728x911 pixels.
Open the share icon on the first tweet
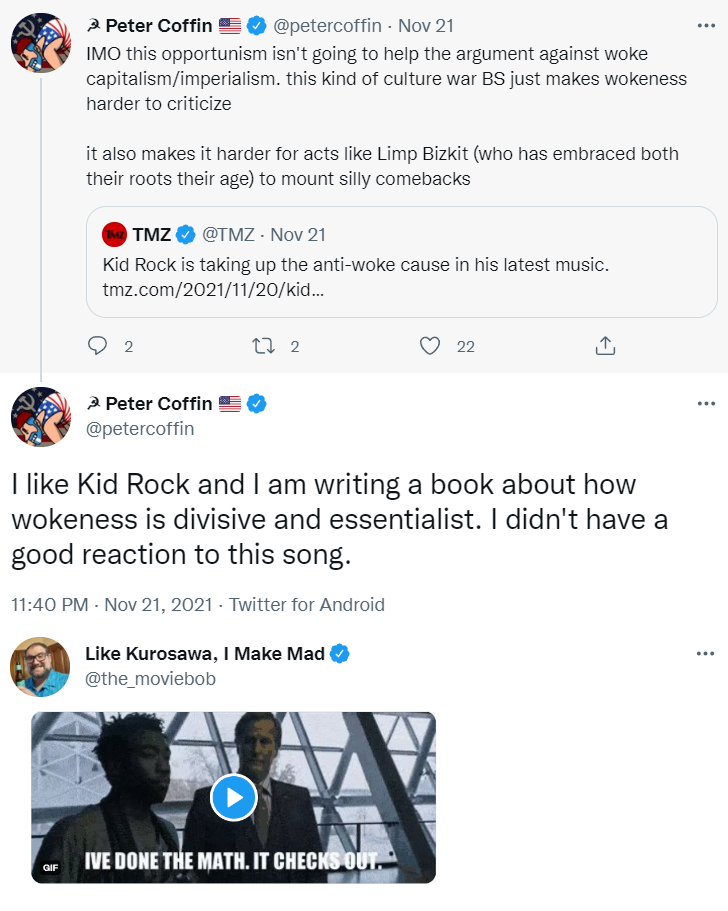[604, 346]
